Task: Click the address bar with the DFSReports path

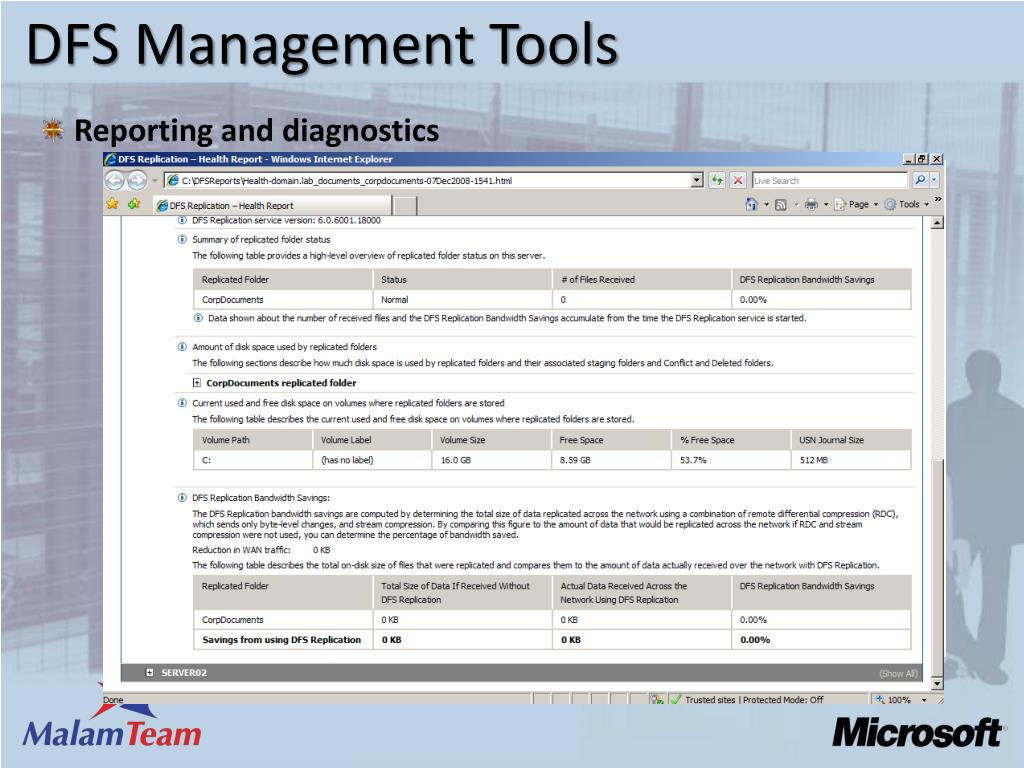Action: point(433,181)
